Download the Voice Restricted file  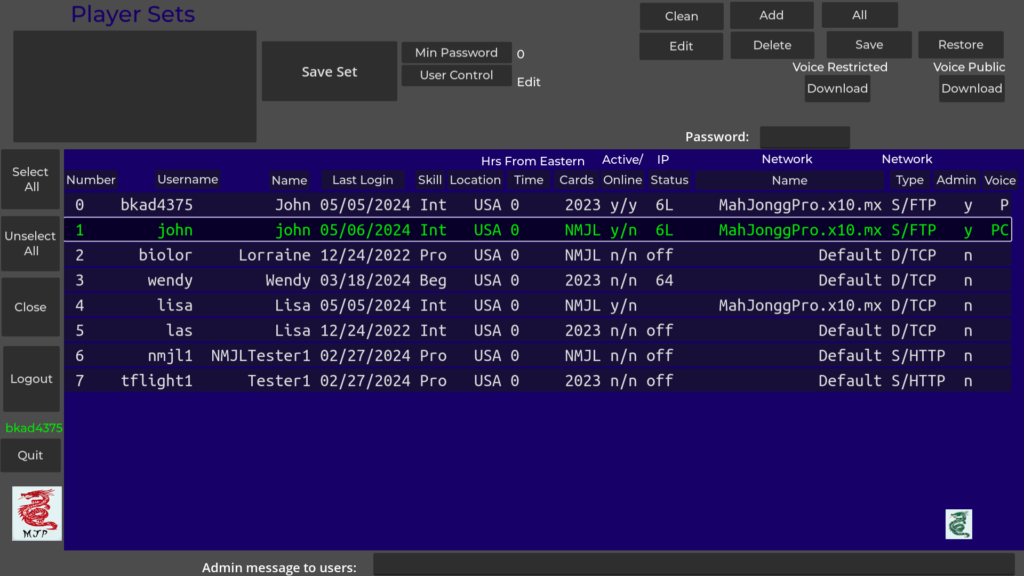837,89
